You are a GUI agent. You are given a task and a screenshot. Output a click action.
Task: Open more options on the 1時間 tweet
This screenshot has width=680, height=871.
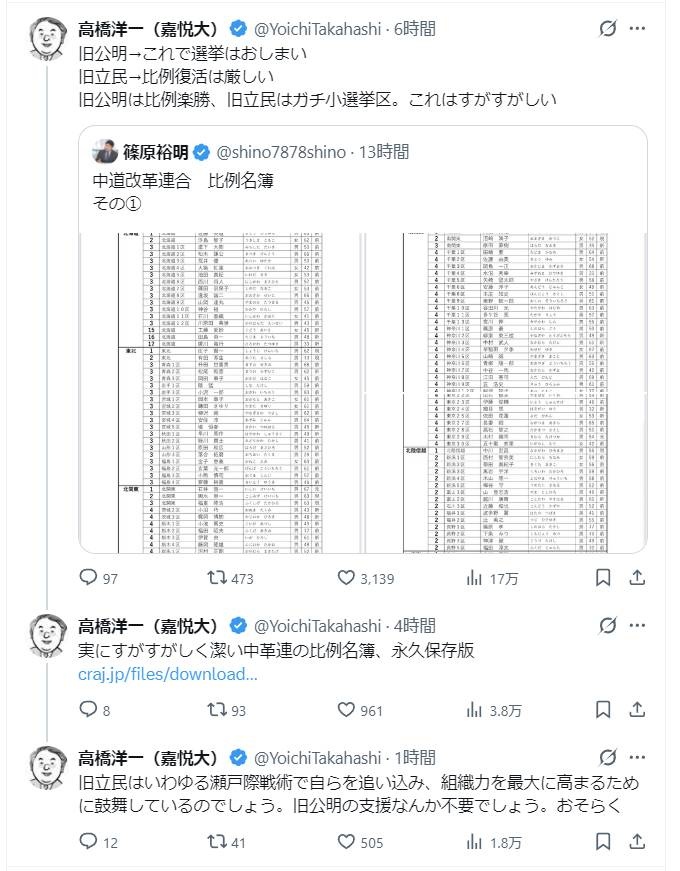[x=637, y=758]
